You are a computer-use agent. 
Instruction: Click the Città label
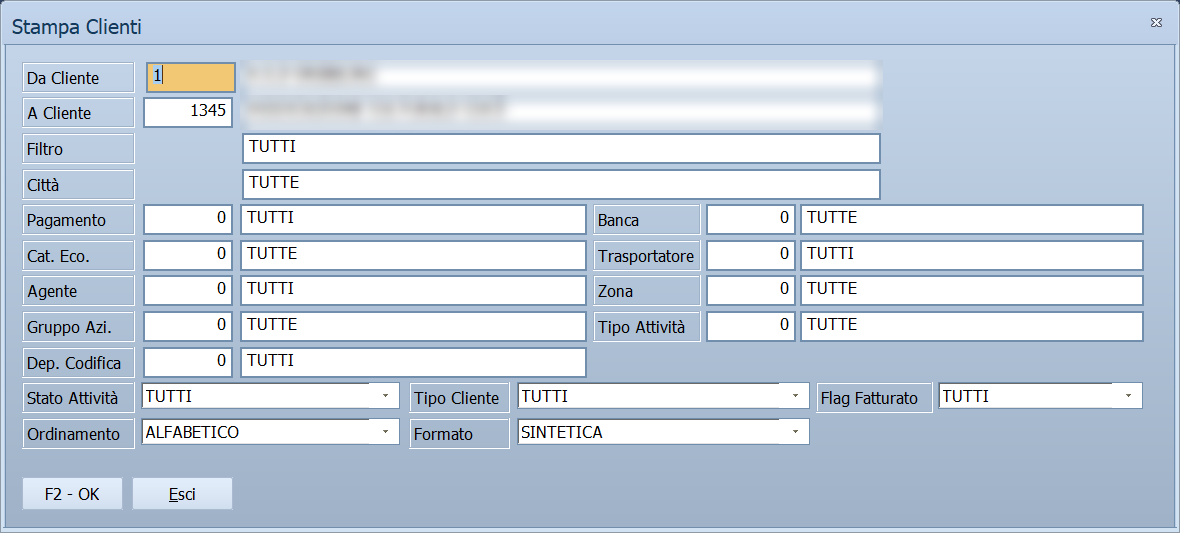pyautogui.click(x=78, y=185)
